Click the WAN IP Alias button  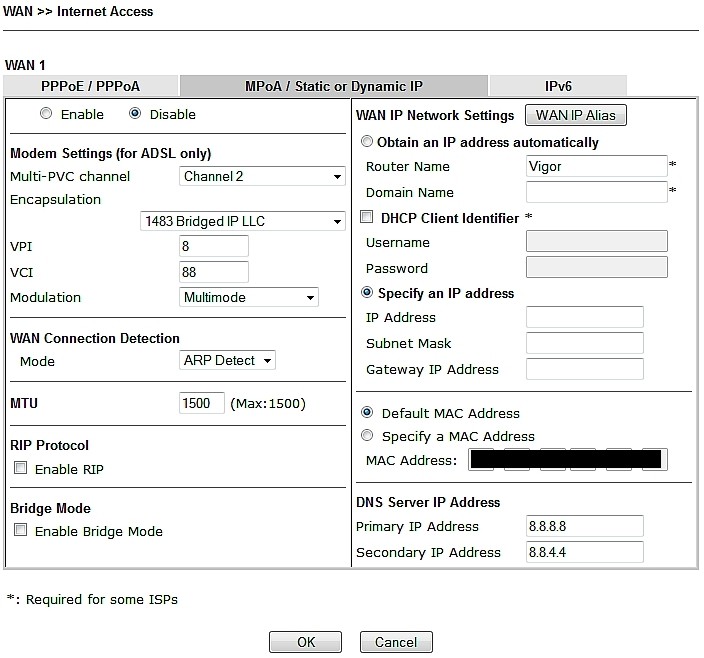(x=576, y=115)
